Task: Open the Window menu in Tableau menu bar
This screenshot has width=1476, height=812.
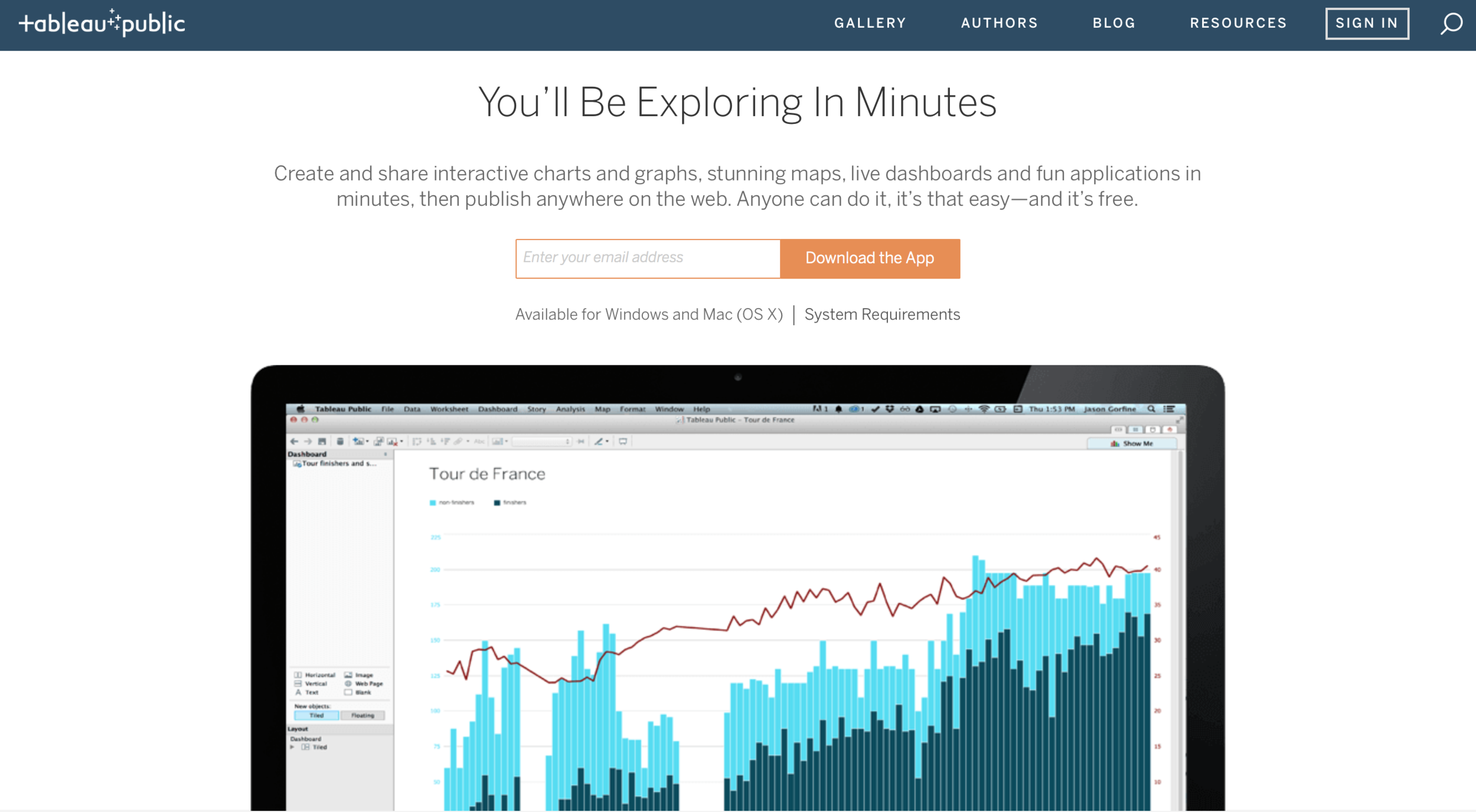Action: tap(669, 409)
